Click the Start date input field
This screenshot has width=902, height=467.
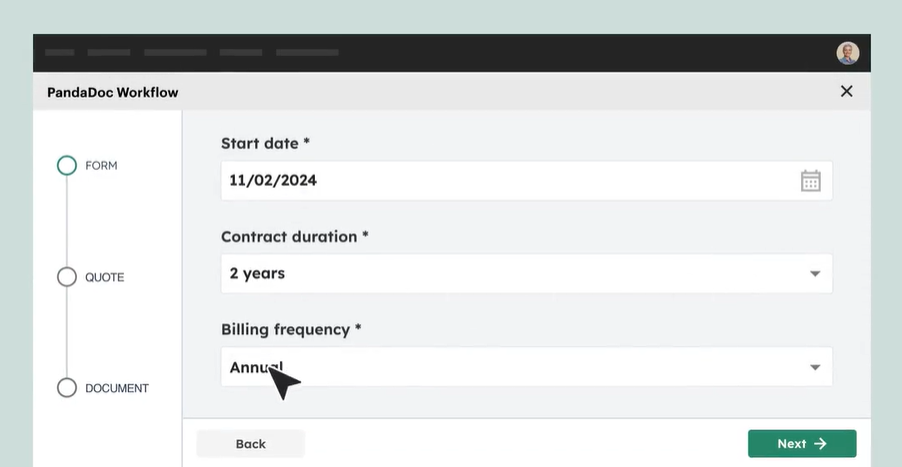pos(526,181)
